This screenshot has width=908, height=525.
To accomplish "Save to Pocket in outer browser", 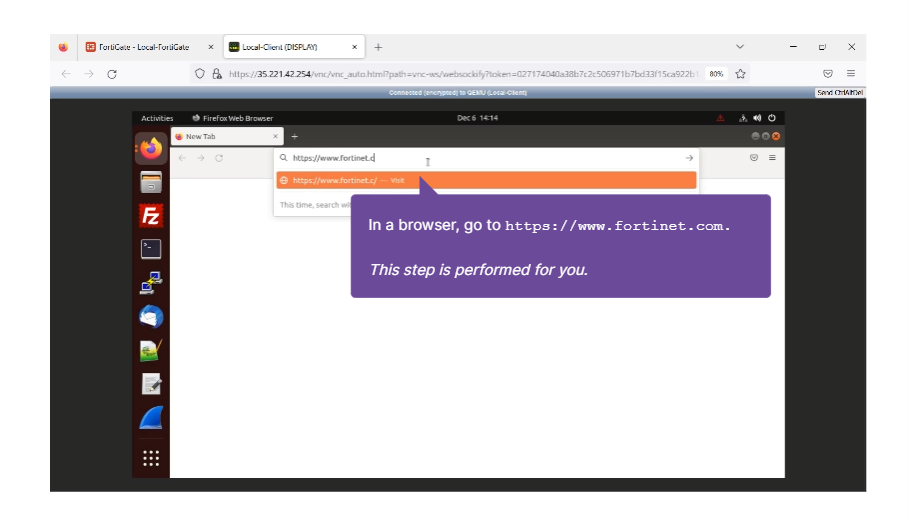I will pyautogui.click(x=828, y=74).
